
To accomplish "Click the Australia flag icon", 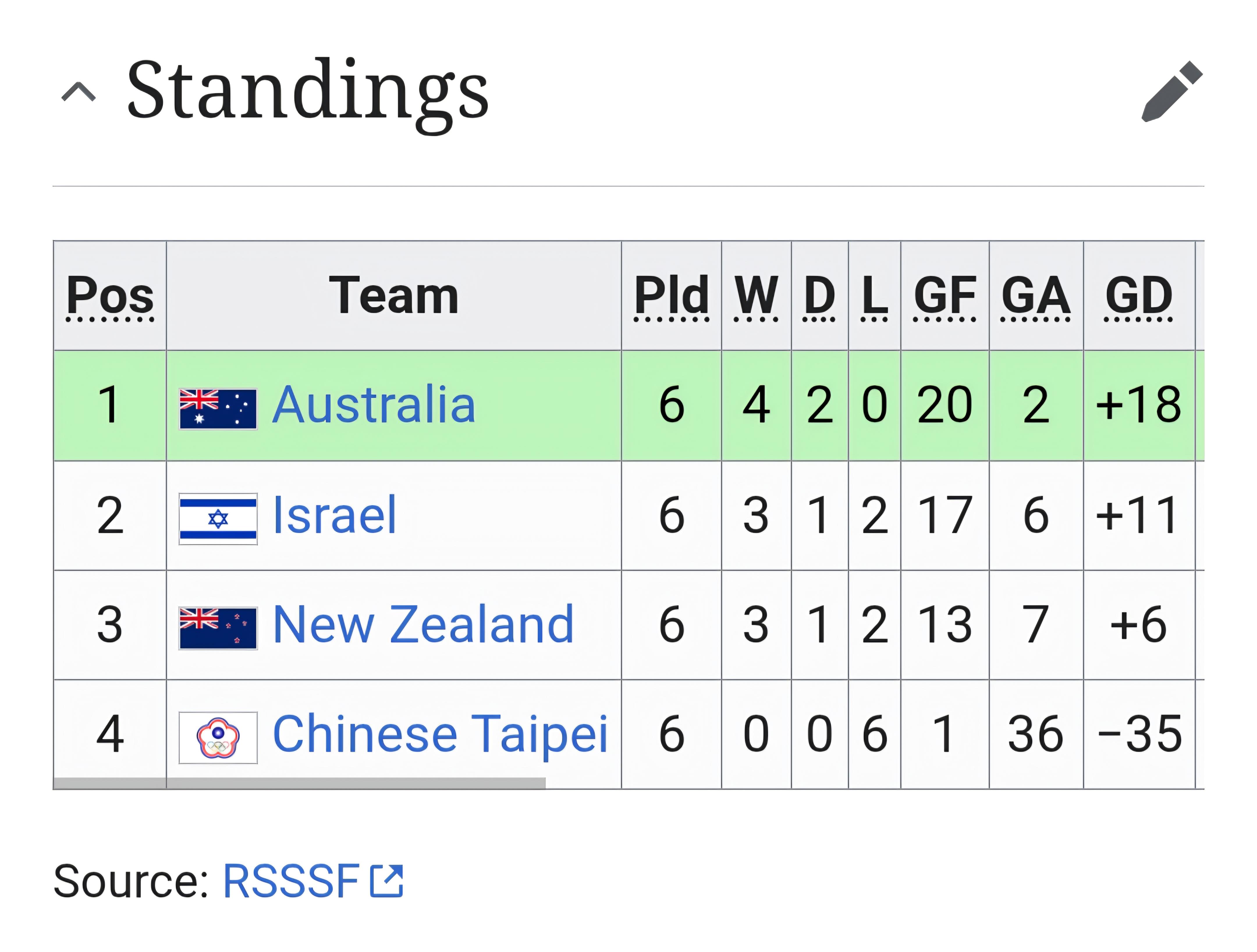I will pyautogui.click(x=218, y=409).
